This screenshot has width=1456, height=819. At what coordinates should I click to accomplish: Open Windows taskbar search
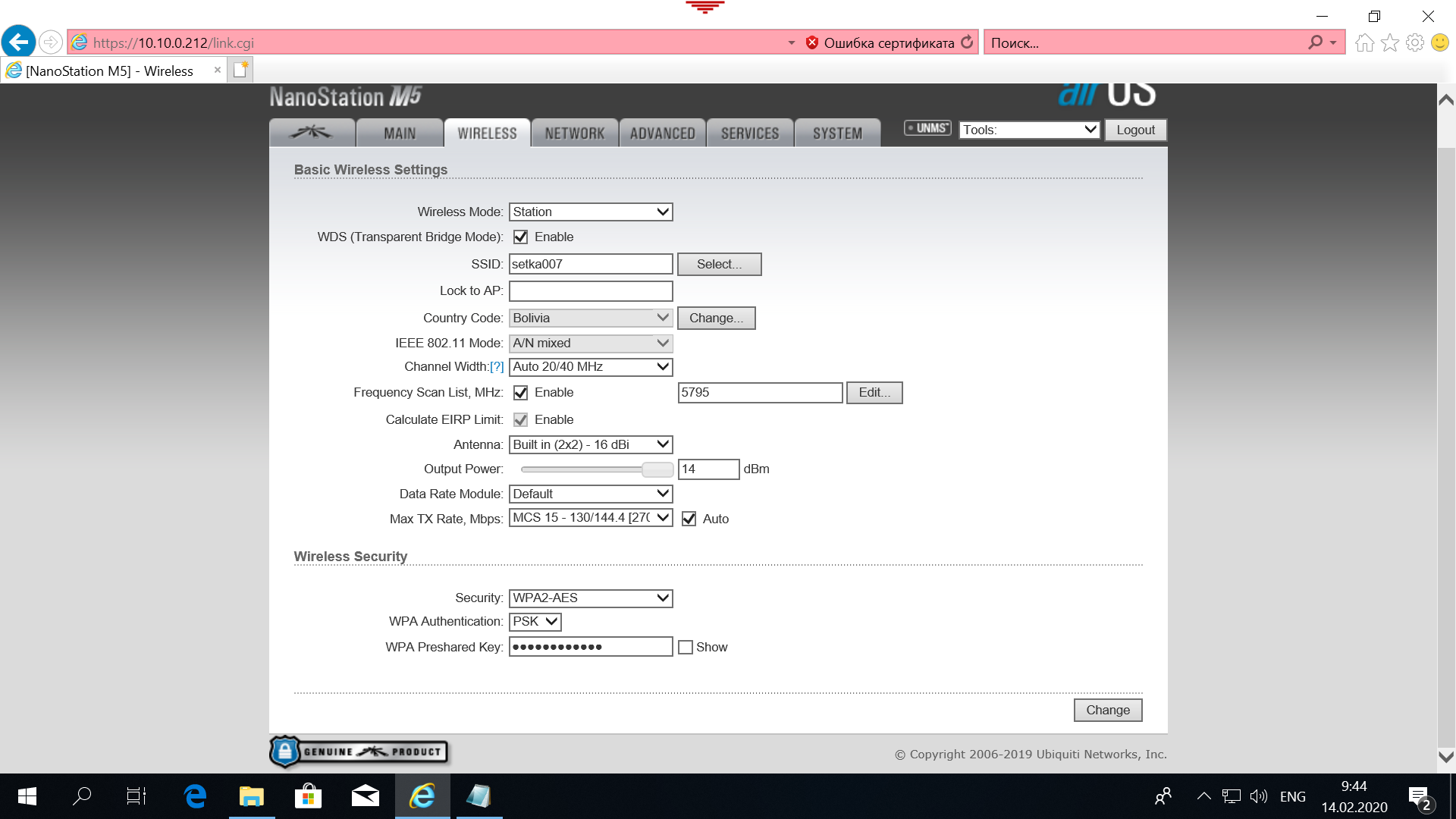click(82, 796)
